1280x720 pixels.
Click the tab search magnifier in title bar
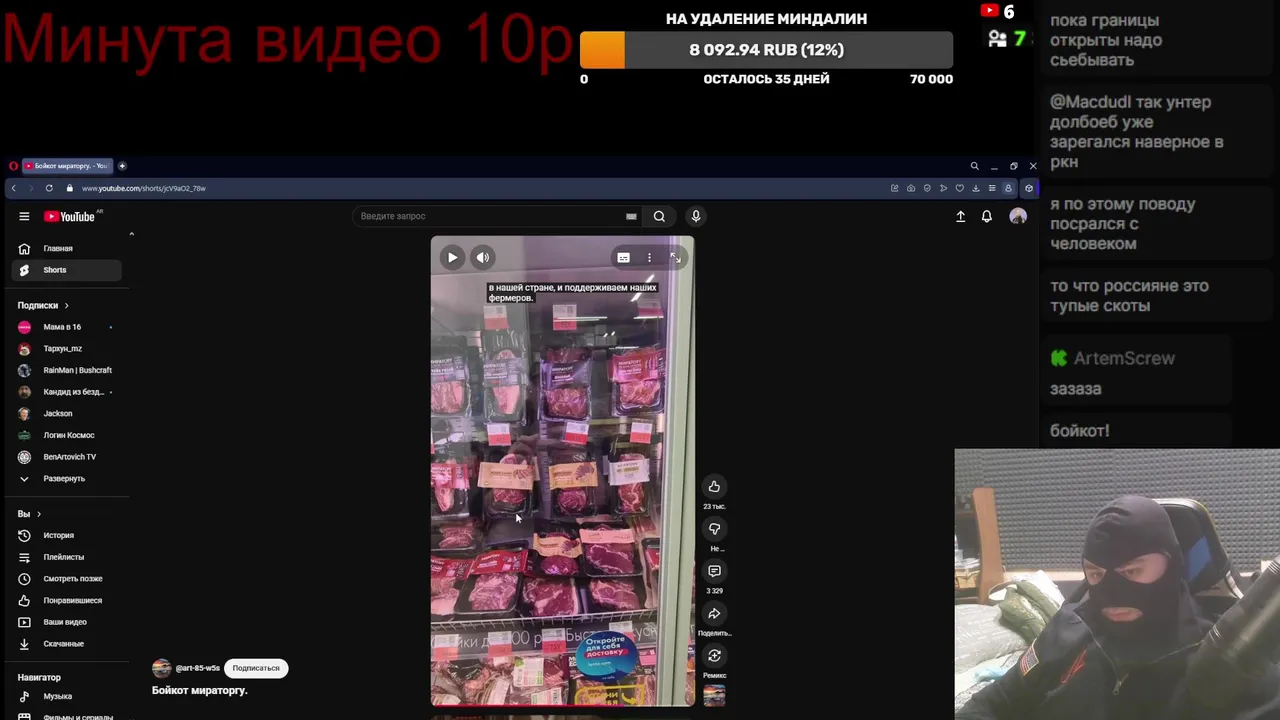[974, 166]
